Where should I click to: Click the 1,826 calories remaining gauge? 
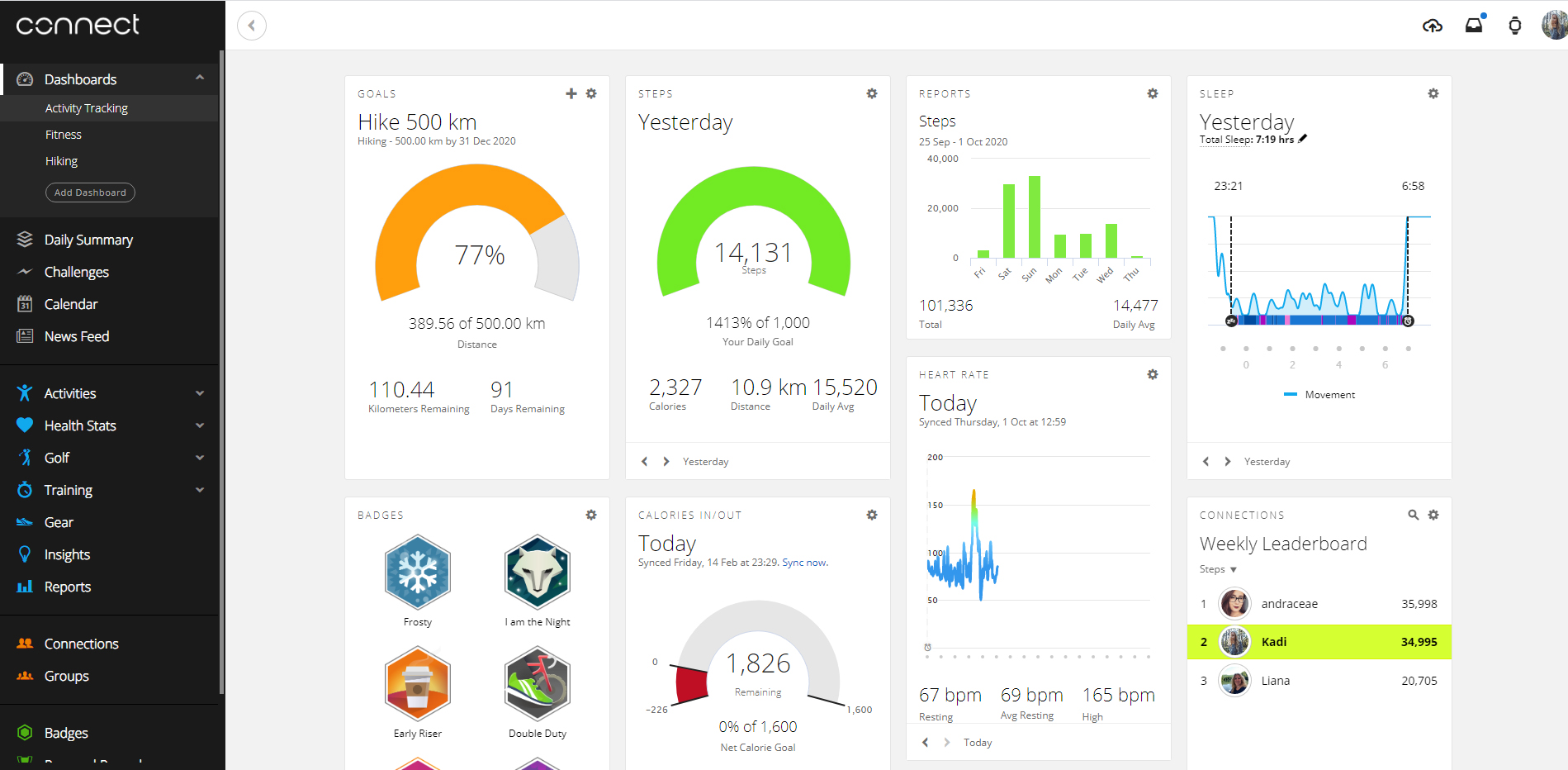pos(758,654)
